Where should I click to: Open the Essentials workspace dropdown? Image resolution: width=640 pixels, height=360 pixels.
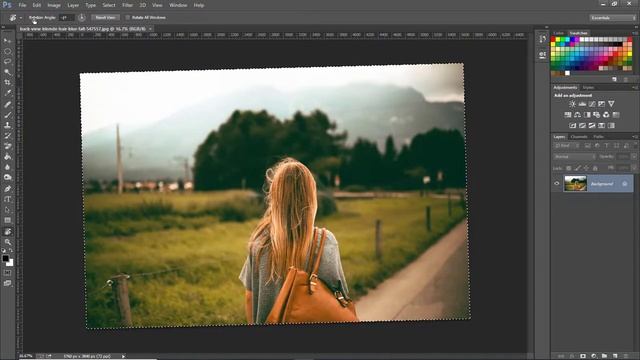612,18
